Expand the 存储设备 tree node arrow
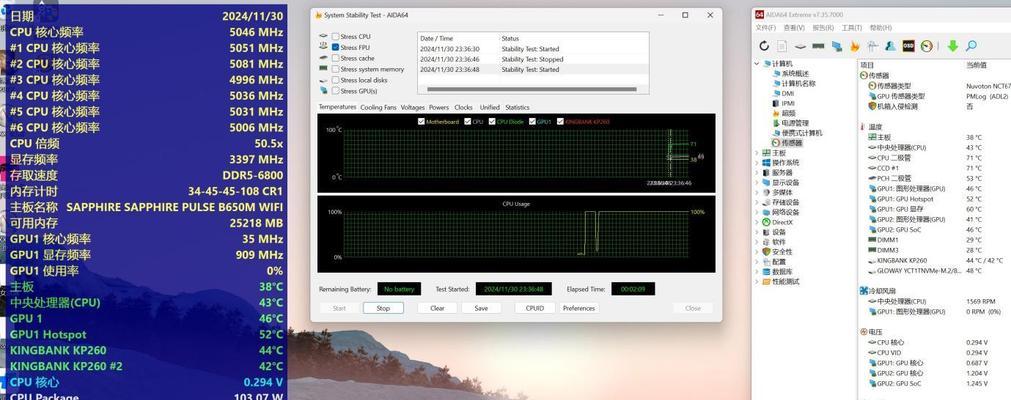The image size is (1011, 400). pyautogui.click(x=757, y=203)
